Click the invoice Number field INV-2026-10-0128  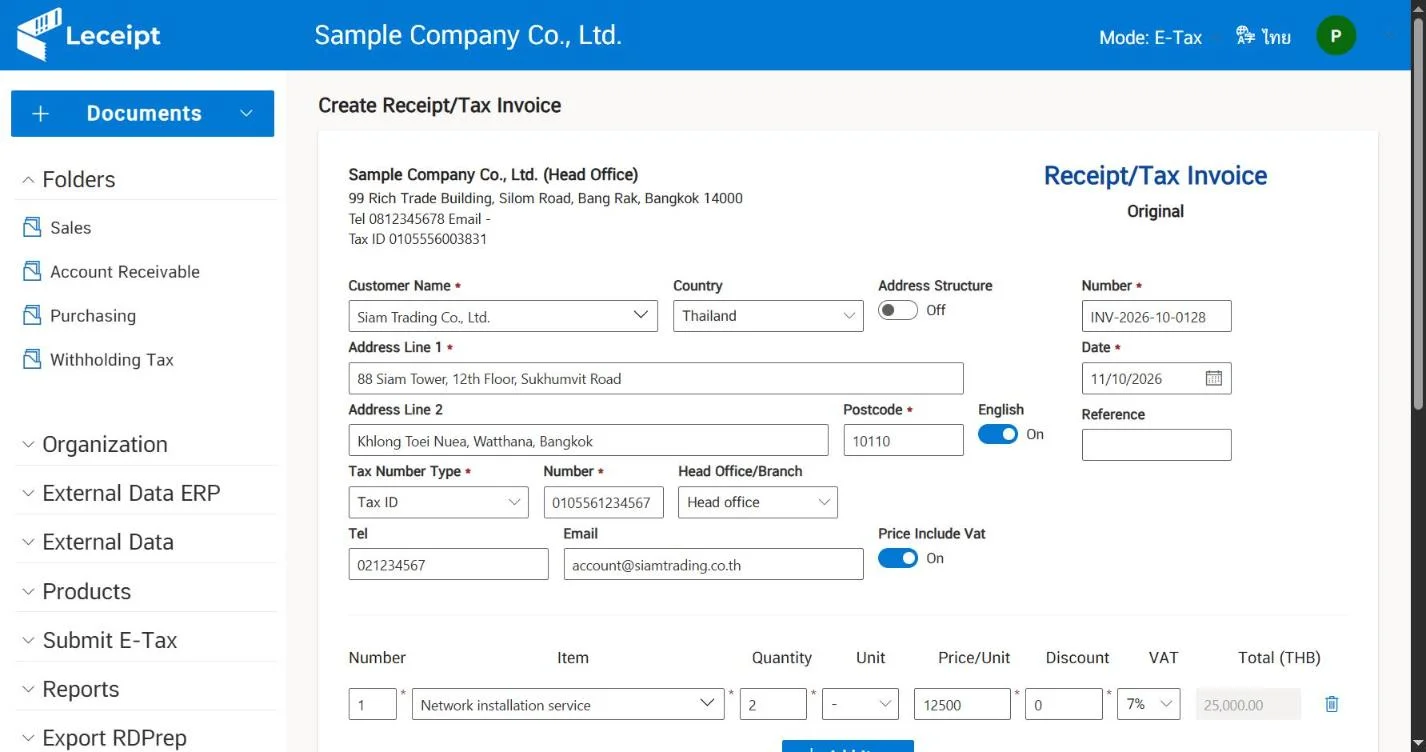(x=1156, y=316)
